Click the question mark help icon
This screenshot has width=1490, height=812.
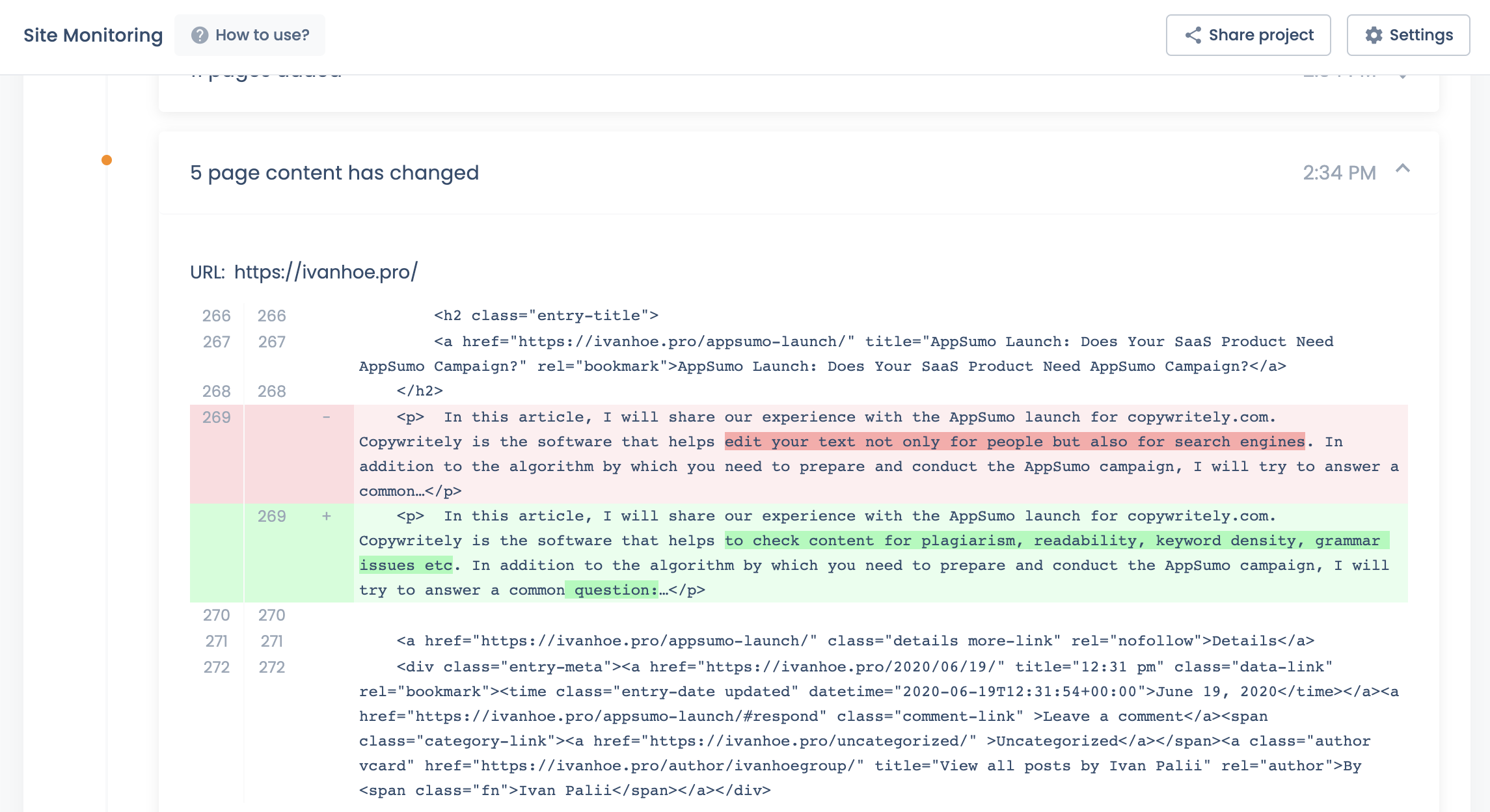click(200, 35)
